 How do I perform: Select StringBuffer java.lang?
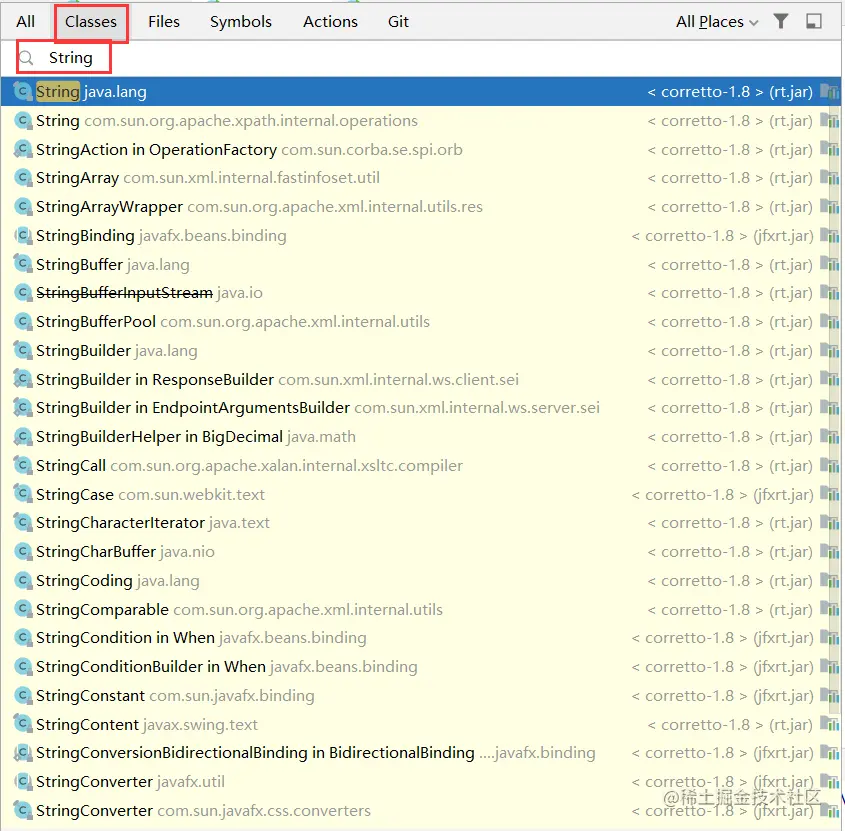[420, 265]
